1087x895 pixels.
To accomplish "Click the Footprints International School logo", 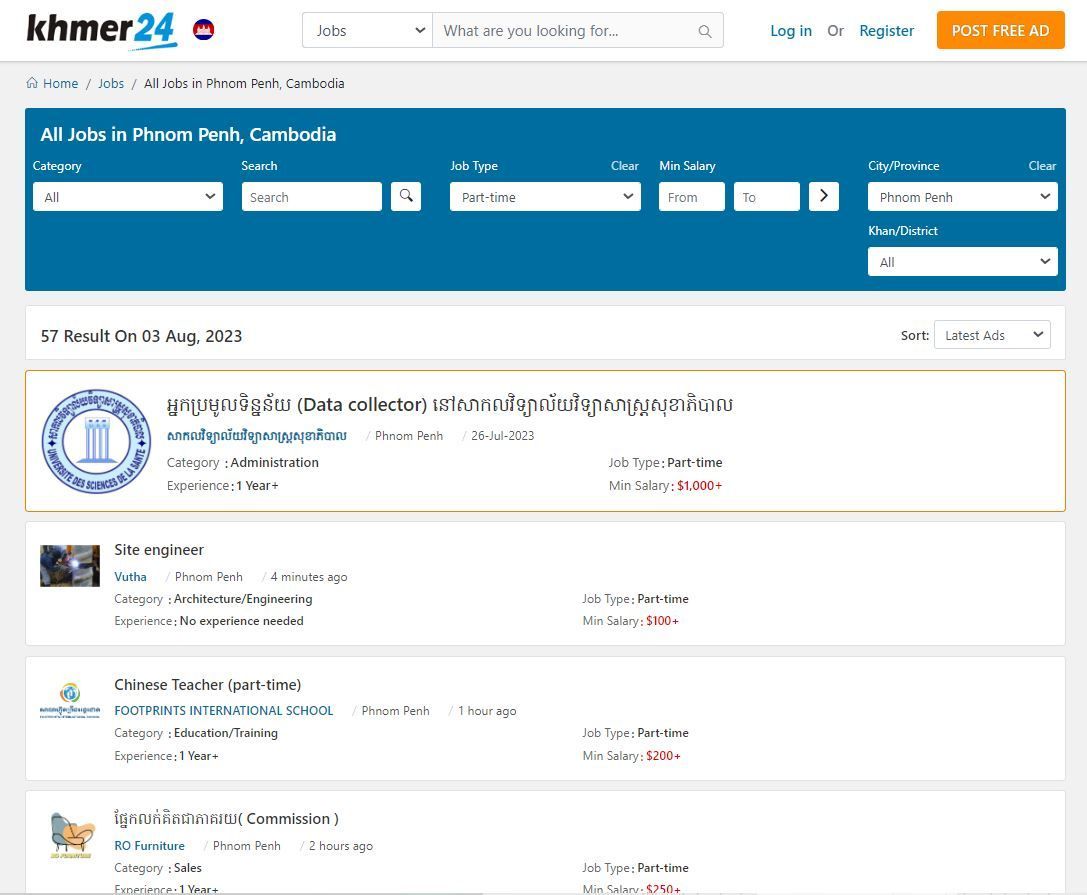I will pos(70,700).
